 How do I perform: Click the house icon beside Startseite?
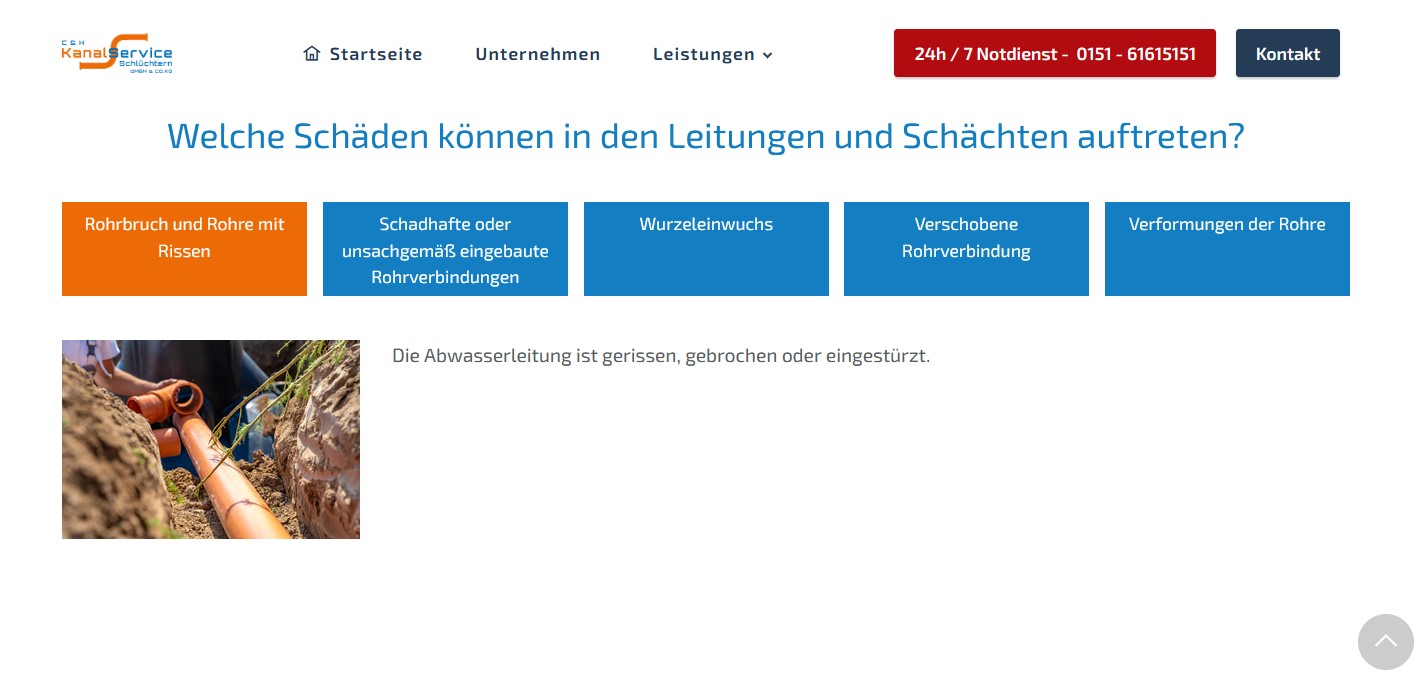(x=312, y=54)
